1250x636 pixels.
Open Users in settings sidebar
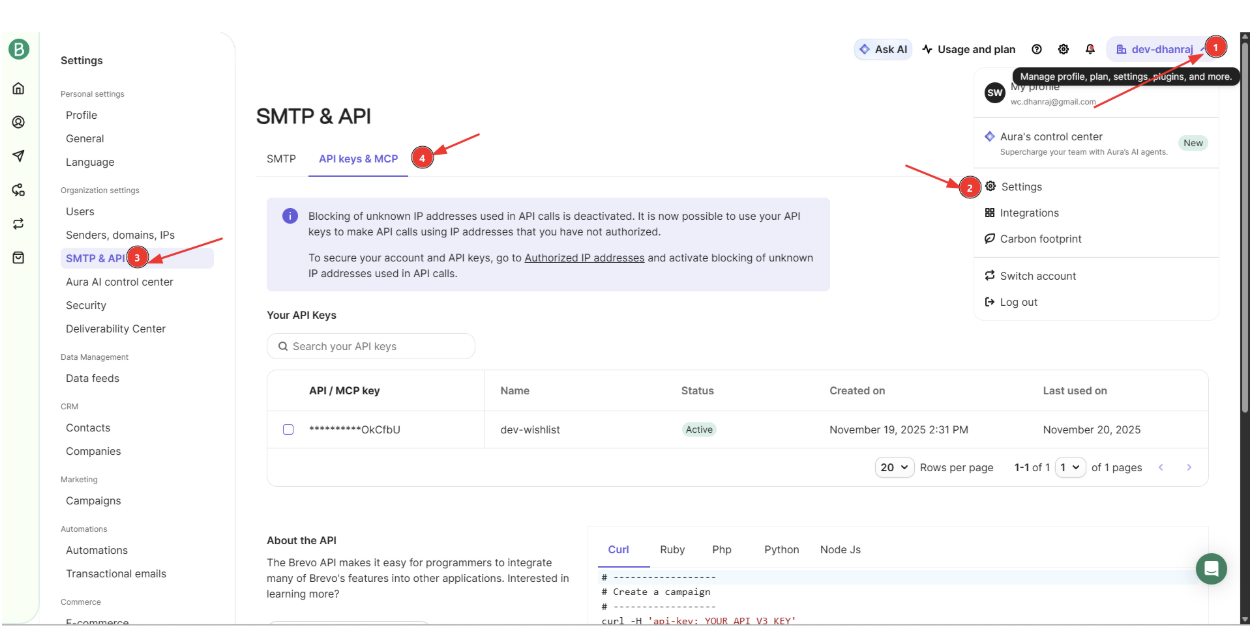tap(80, 212)
